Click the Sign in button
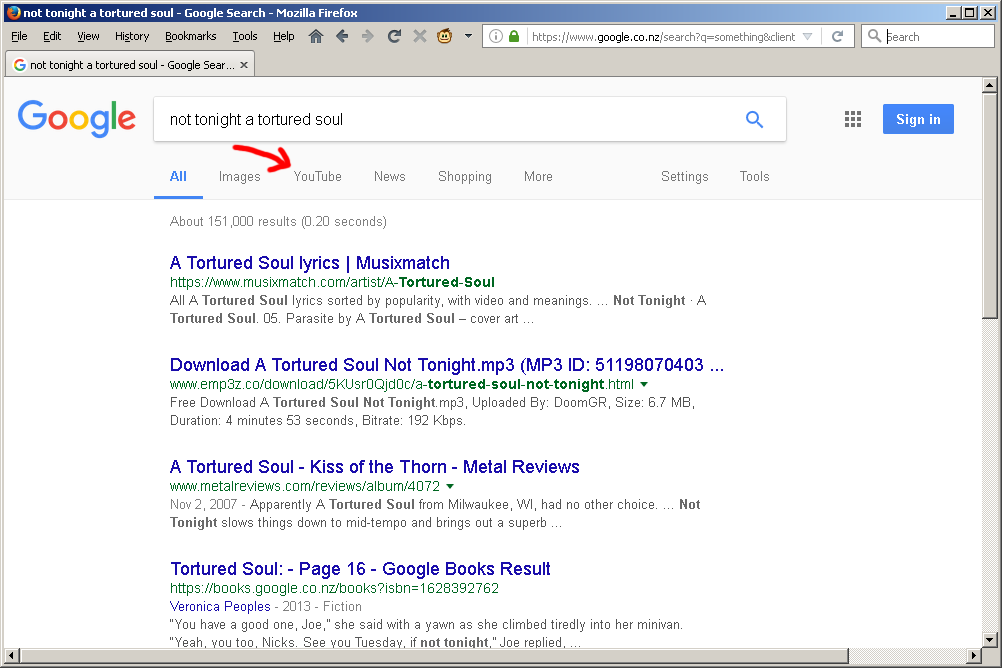Screen dimensions: 1002x668 917,119
